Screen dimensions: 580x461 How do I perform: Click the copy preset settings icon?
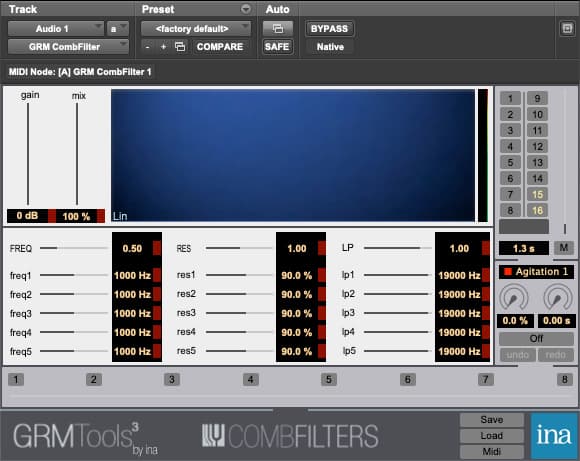180,47
